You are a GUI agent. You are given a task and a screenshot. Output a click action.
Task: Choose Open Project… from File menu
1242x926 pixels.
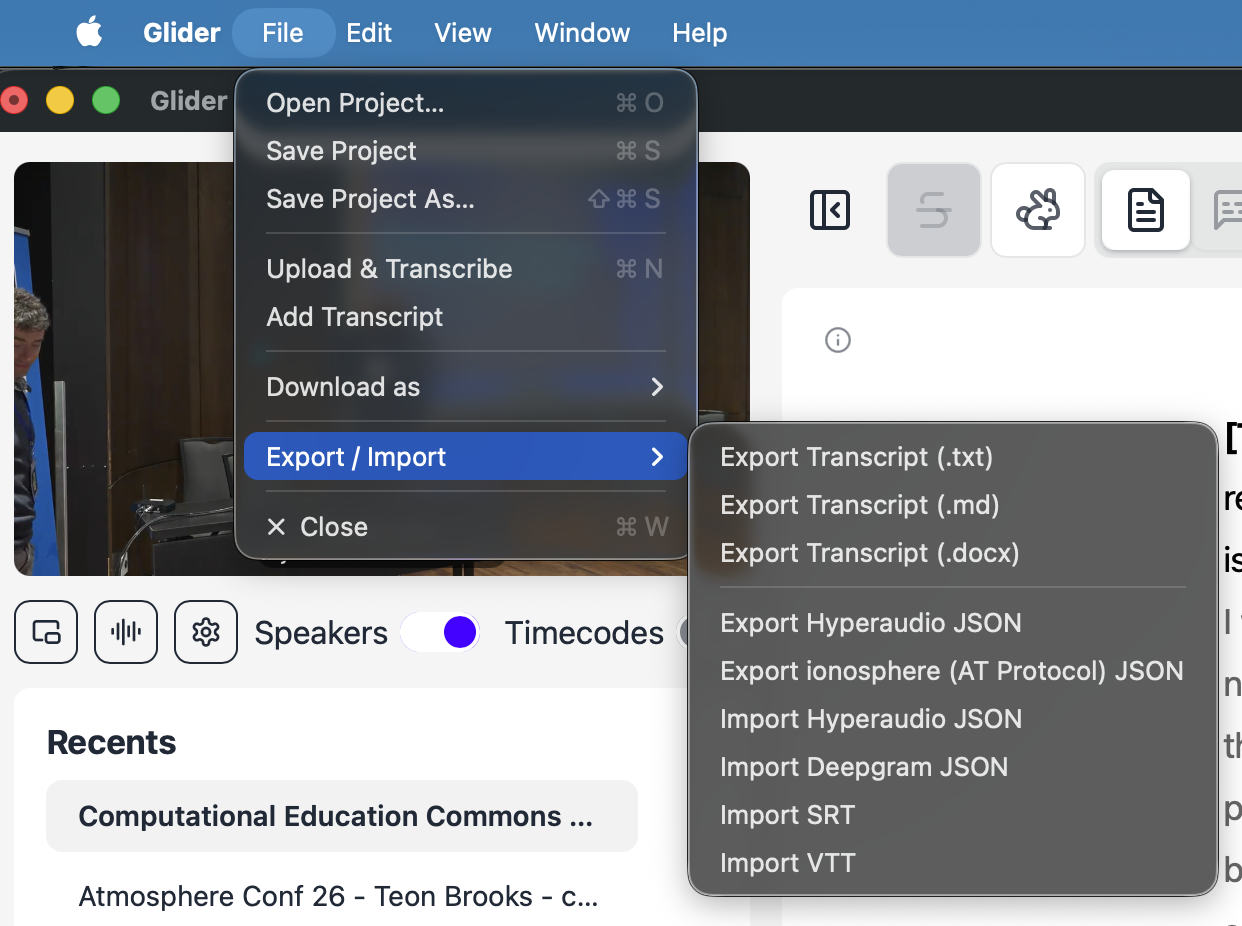click(x=465, y=103)
